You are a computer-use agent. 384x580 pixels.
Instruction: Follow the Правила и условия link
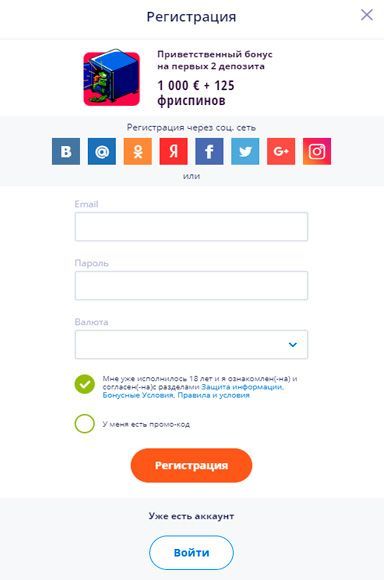coord(214,395)
